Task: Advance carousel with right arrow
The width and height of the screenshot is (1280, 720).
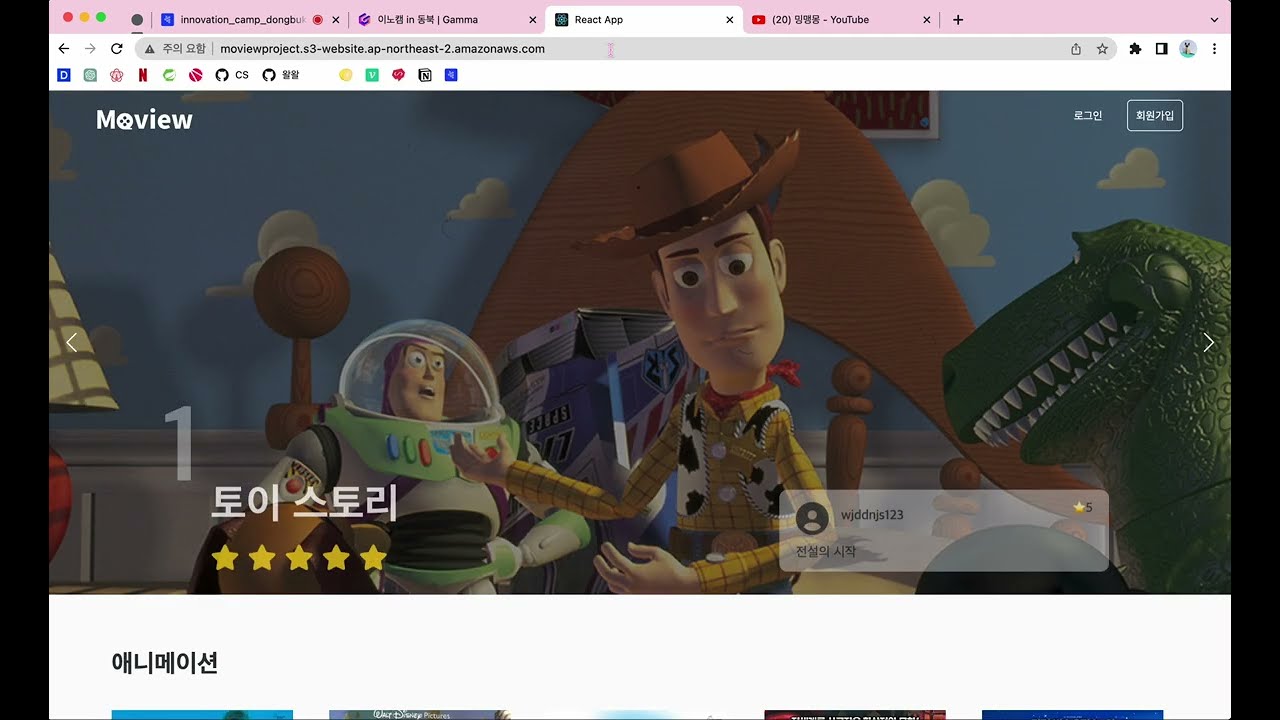Action: coord(1209,342)
